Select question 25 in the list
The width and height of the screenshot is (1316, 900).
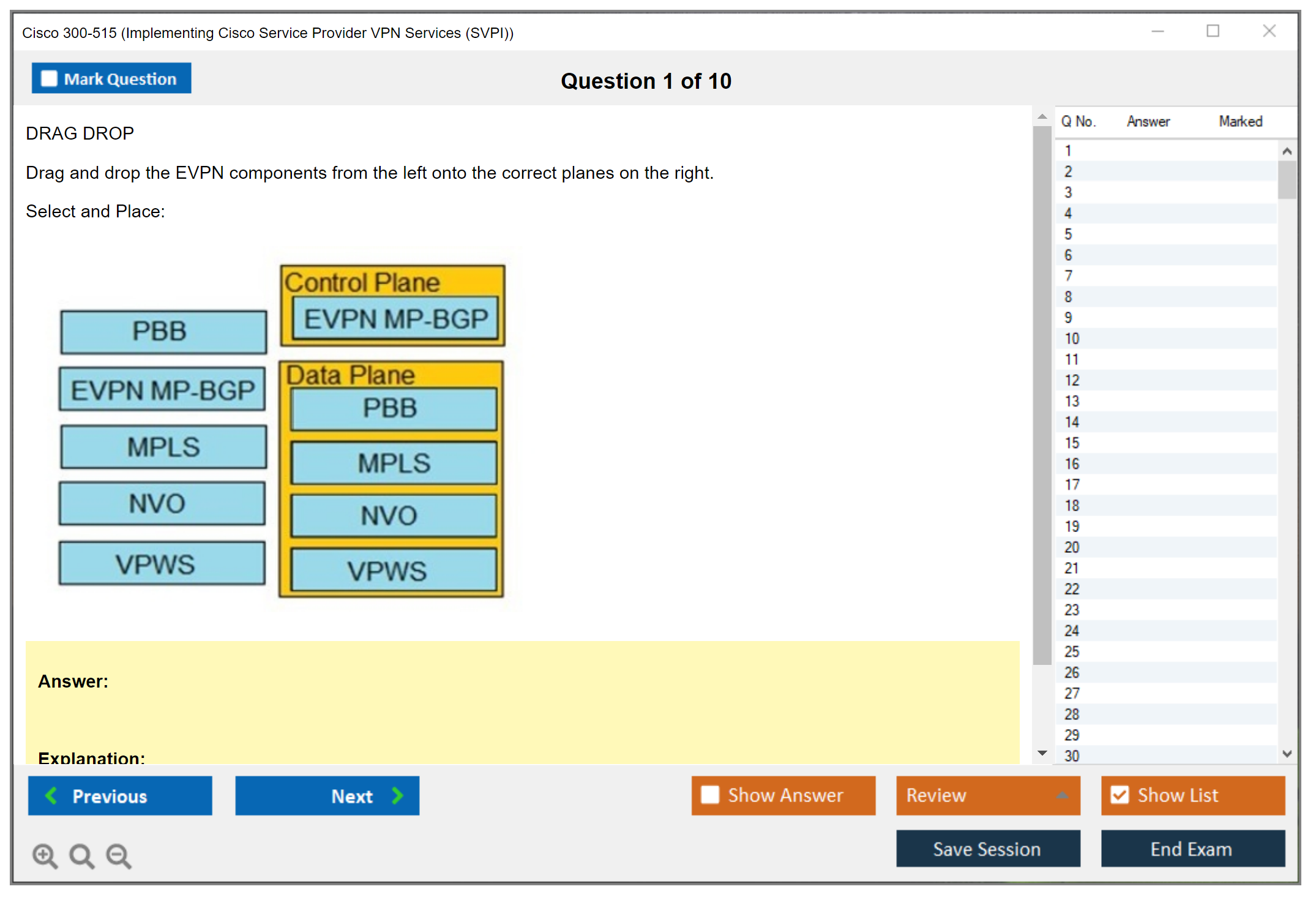(1072, 651)
